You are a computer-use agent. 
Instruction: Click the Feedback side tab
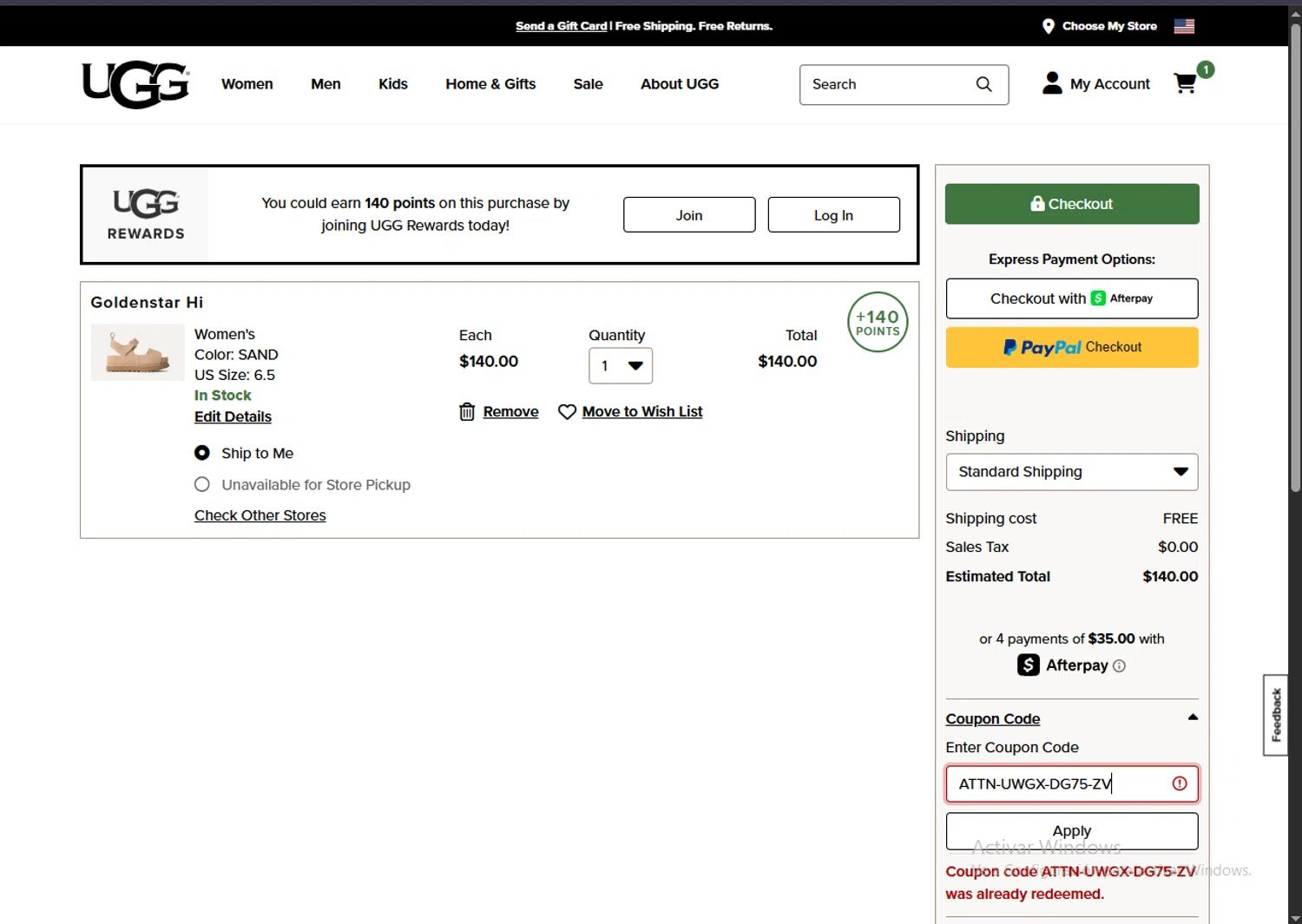1276,715
